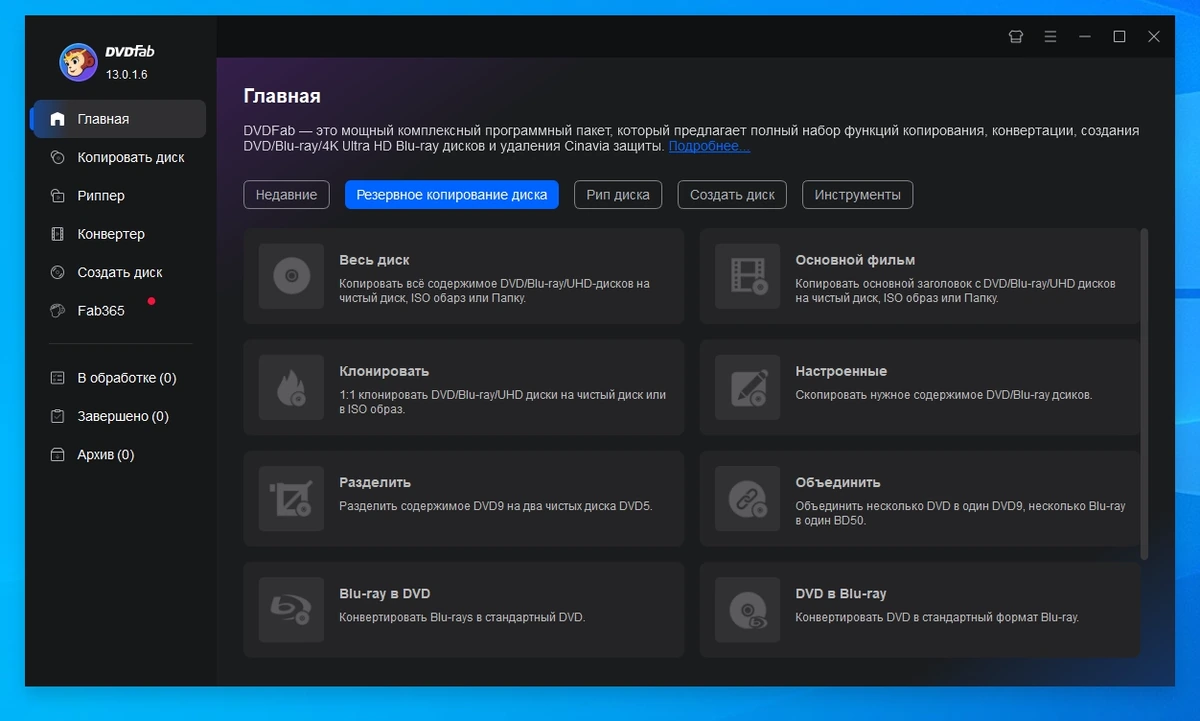Click the Настроенные description text
Image resolution: width=1200 pixels, height=721 pixels.
(944, 395)
